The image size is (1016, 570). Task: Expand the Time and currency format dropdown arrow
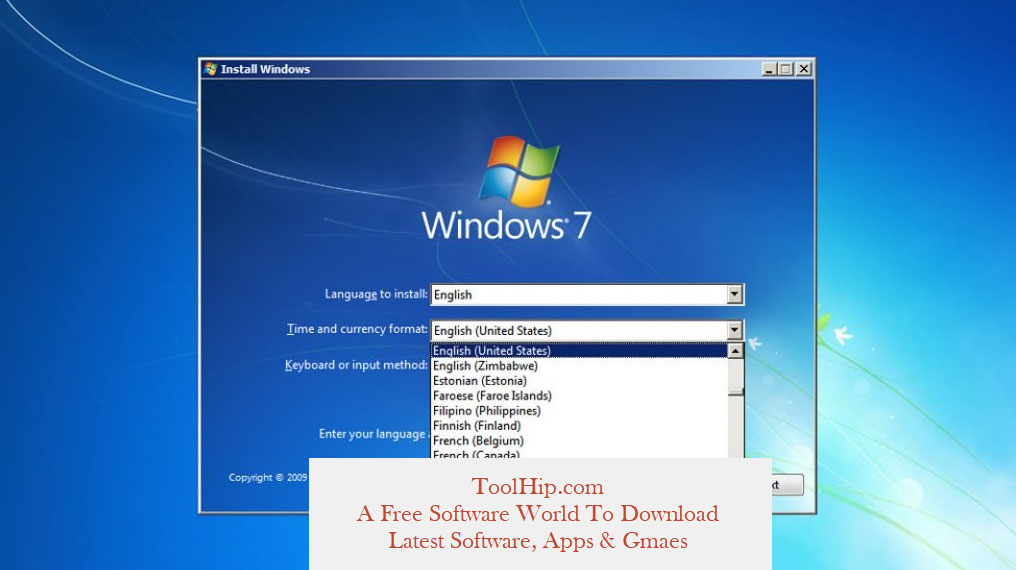pyautogui.click(x=734, y=330)
